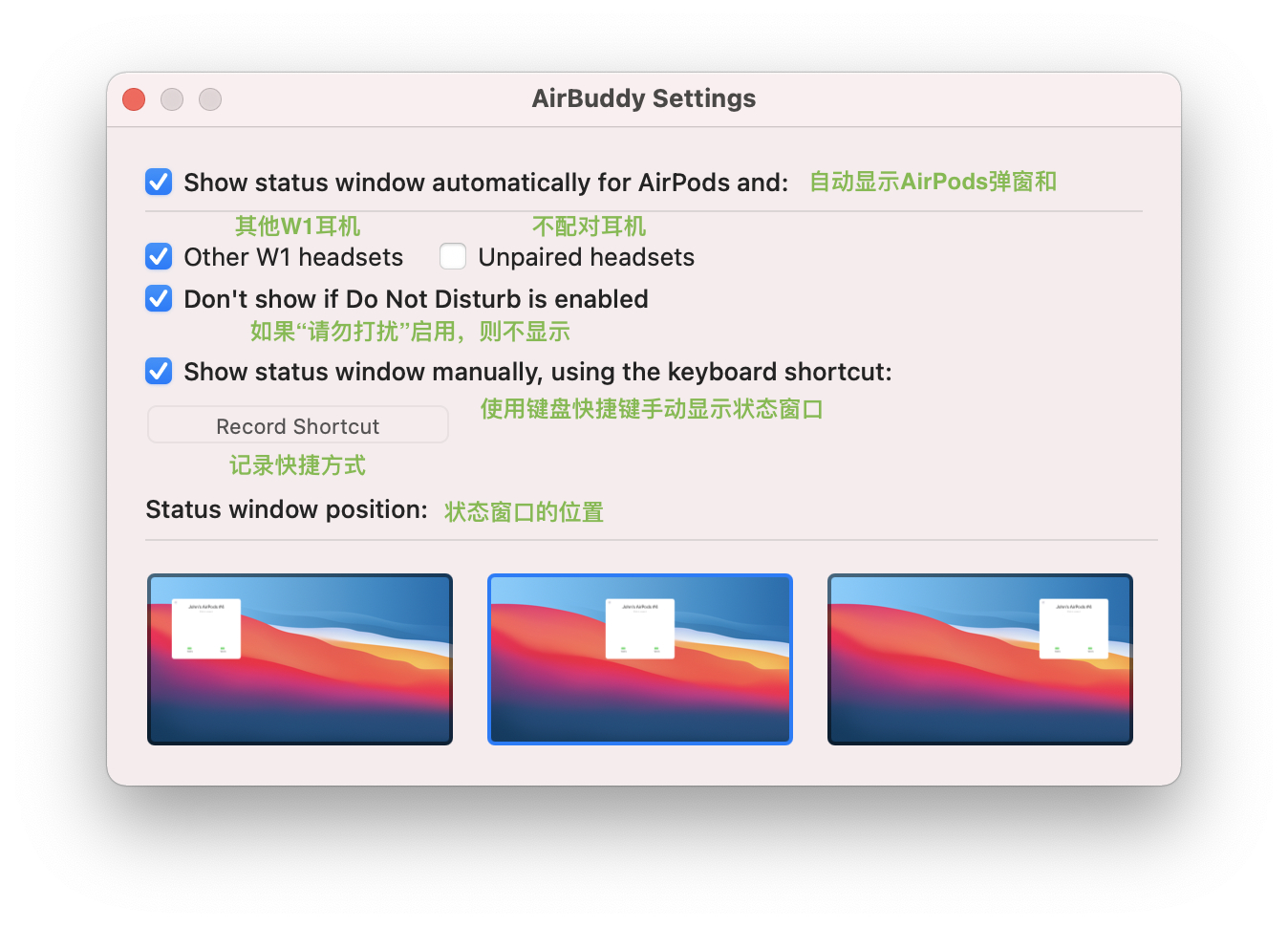
Task: Select the center status window position thumbnail
Action: pos(640,659)
